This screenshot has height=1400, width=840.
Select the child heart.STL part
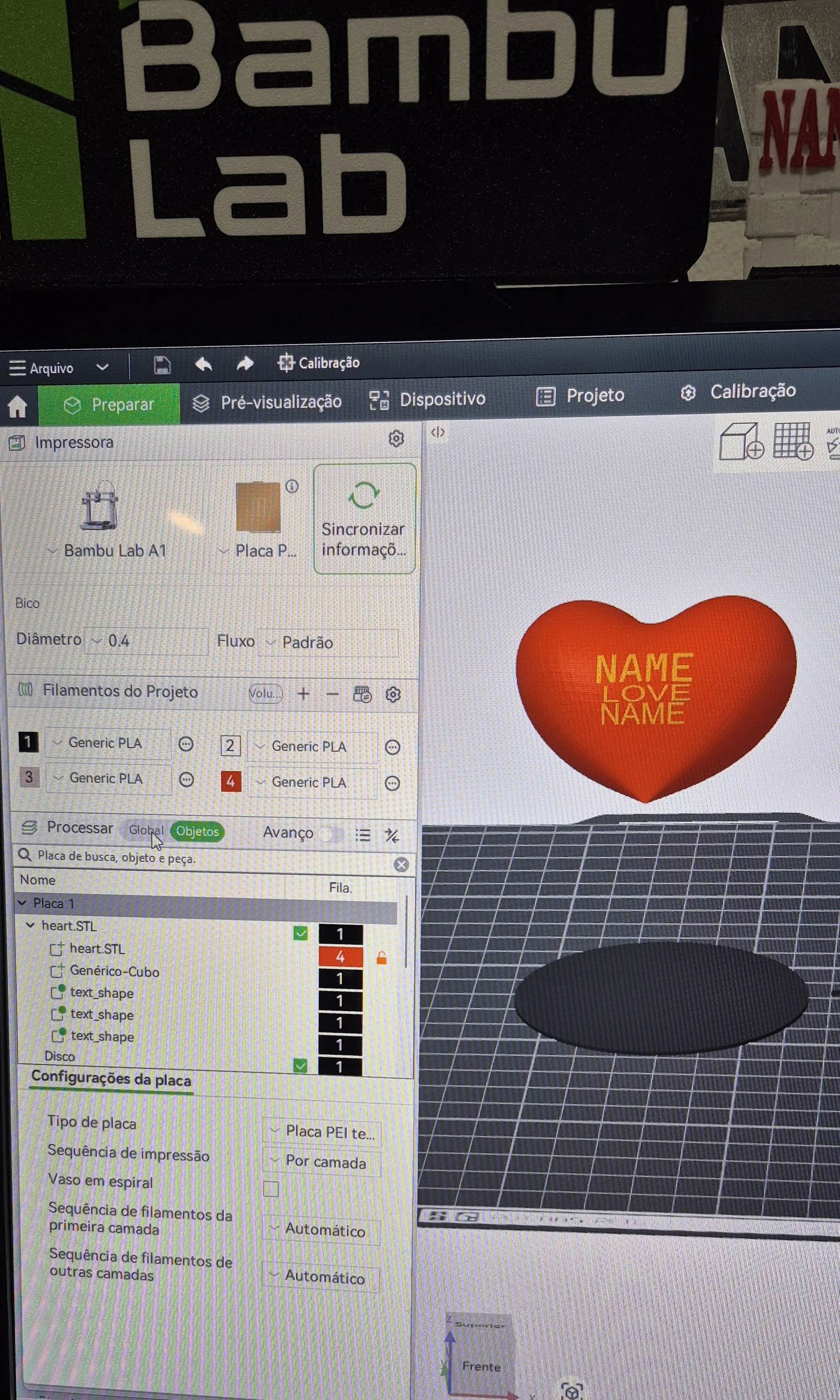(x=97, y=949)
